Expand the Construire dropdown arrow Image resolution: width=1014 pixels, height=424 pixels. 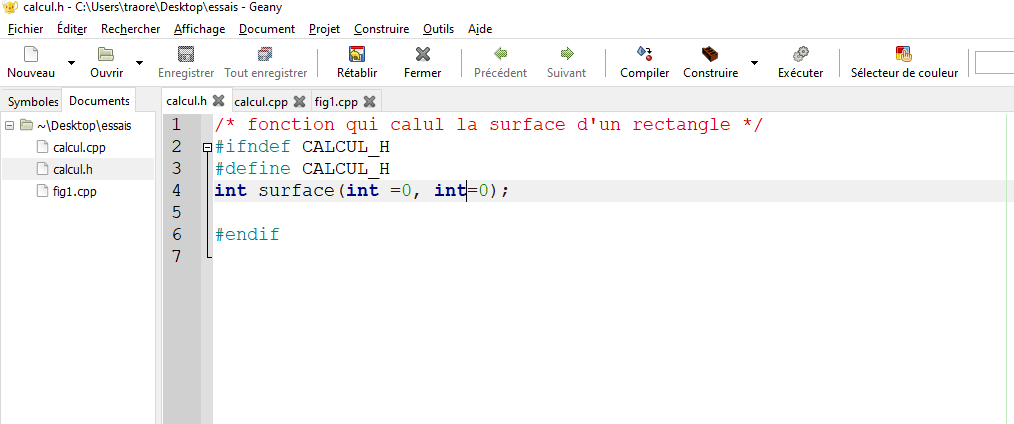pos(754,63)
